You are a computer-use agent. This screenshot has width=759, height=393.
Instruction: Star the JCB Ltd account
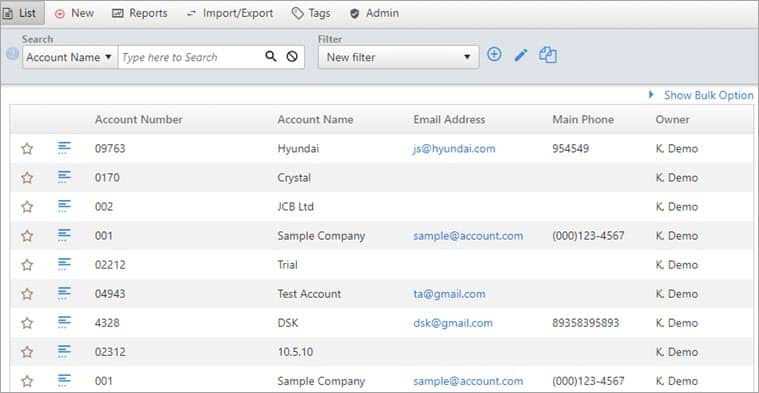coord(27,207)
